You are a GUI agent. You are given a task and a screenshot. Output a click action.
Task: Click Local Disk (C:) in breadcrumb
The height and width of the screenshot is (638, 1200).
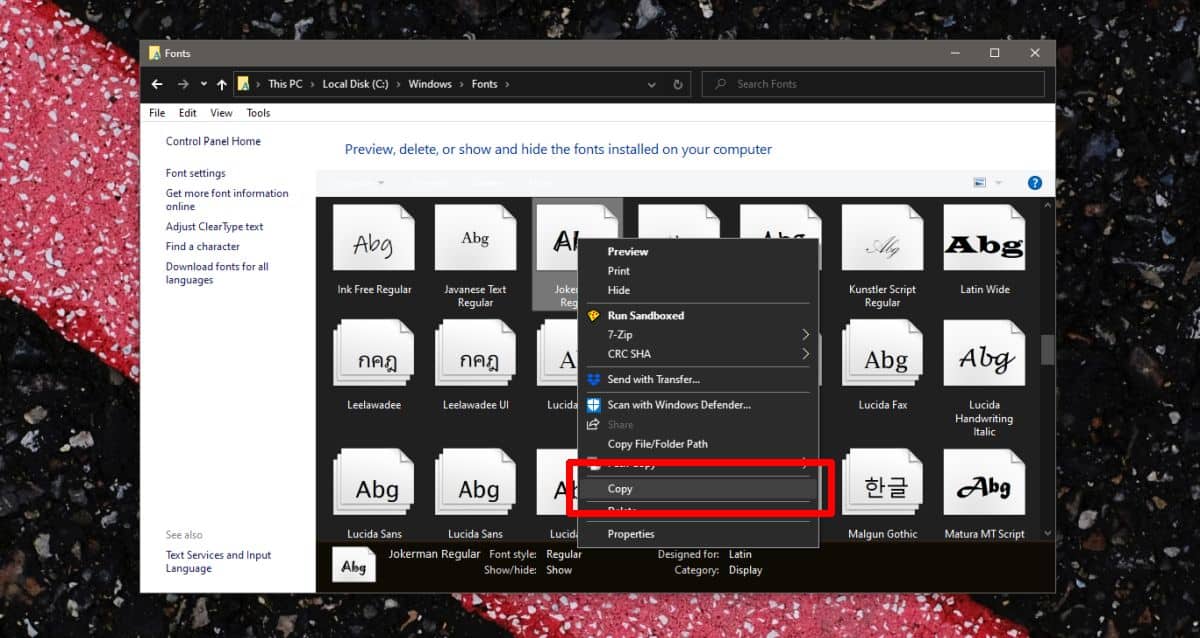[x=355, y=84]
